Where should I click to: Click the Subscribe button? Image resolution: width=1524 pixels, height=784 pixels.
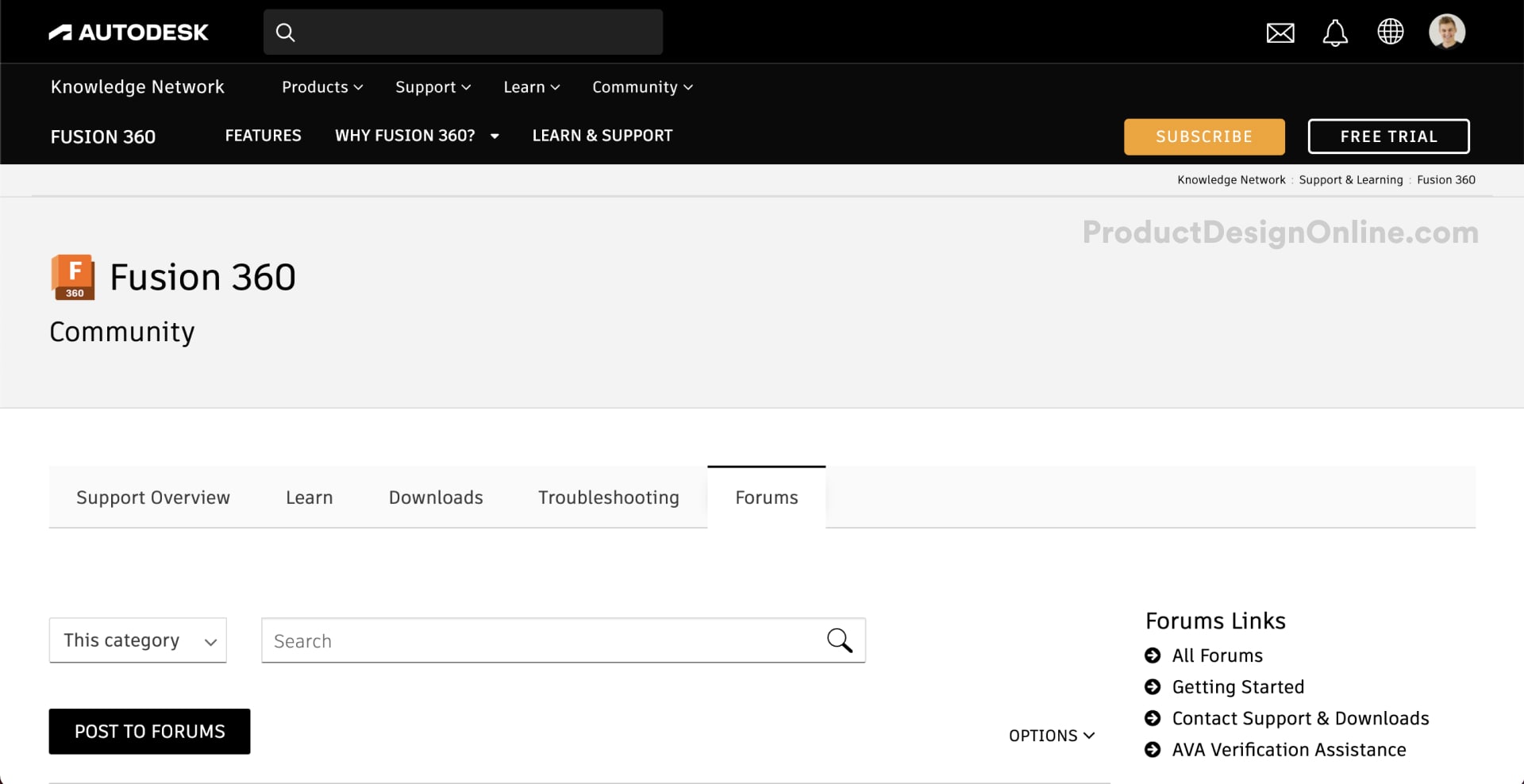(1204, 136)
